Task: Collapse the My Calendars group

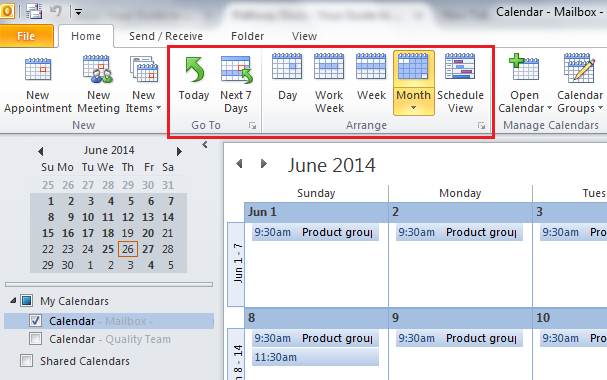Action: click(x=13, y=300)
